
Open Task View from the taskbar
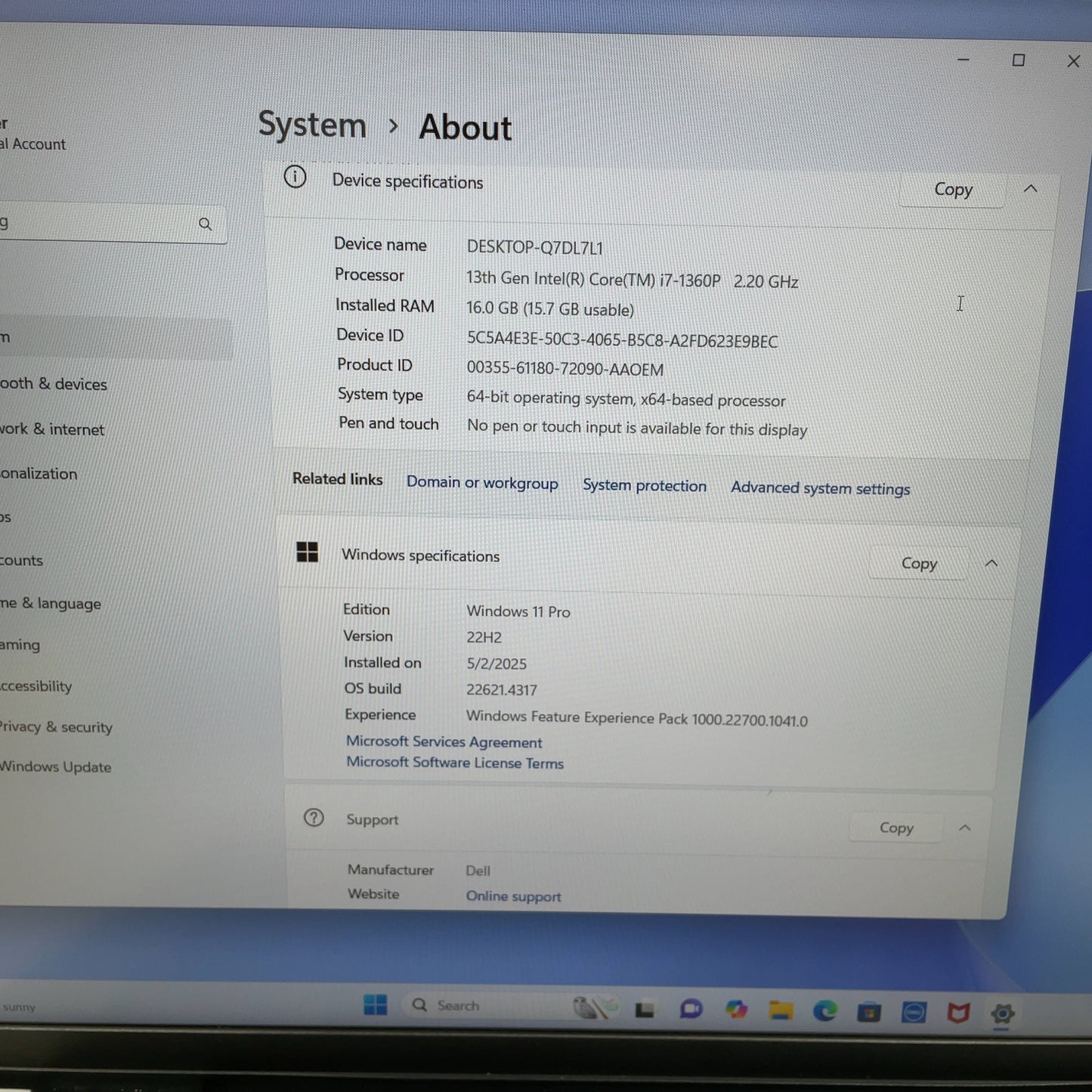645,1009
